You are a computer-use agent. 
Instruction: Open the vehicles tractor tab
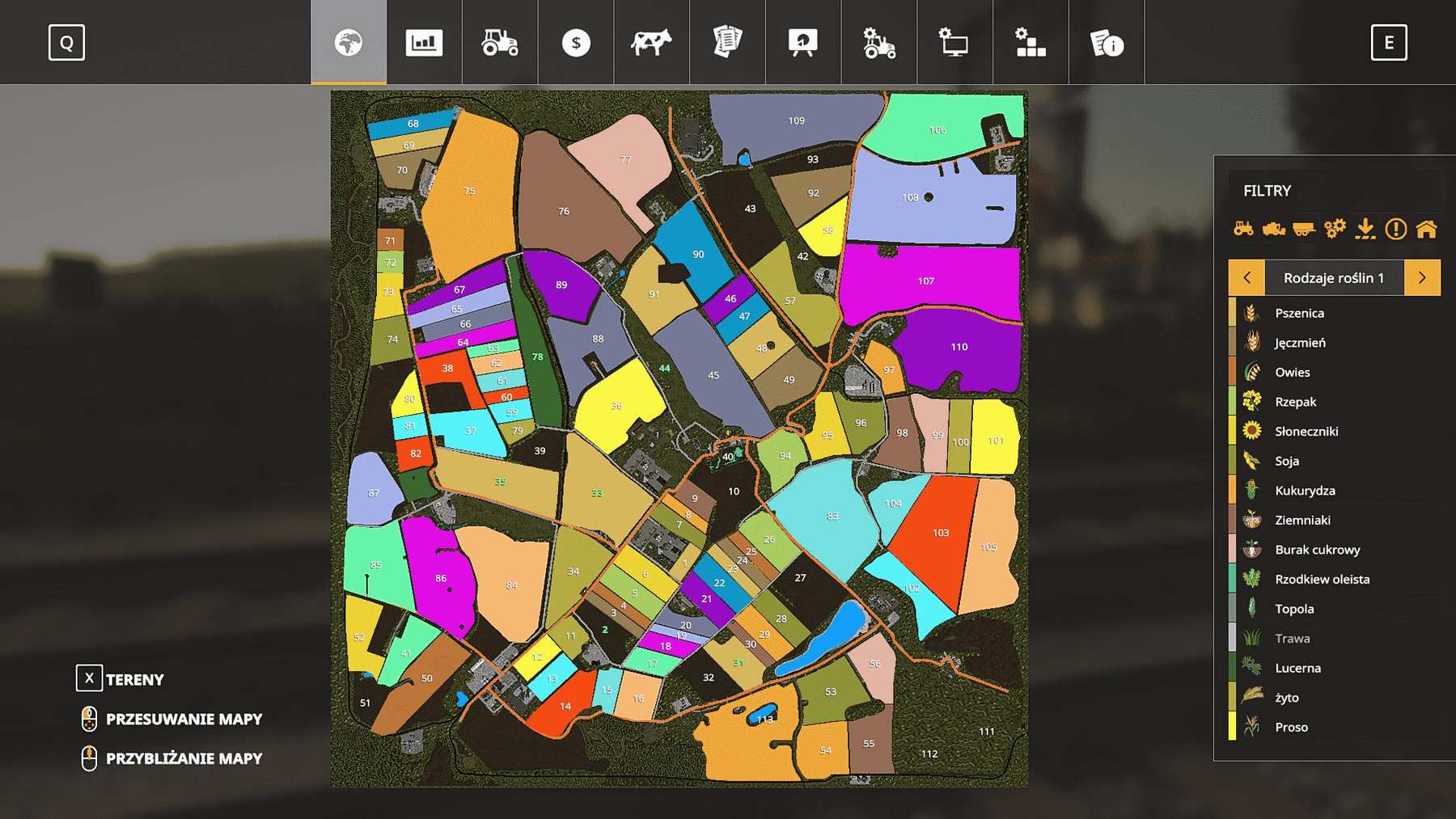500,42
